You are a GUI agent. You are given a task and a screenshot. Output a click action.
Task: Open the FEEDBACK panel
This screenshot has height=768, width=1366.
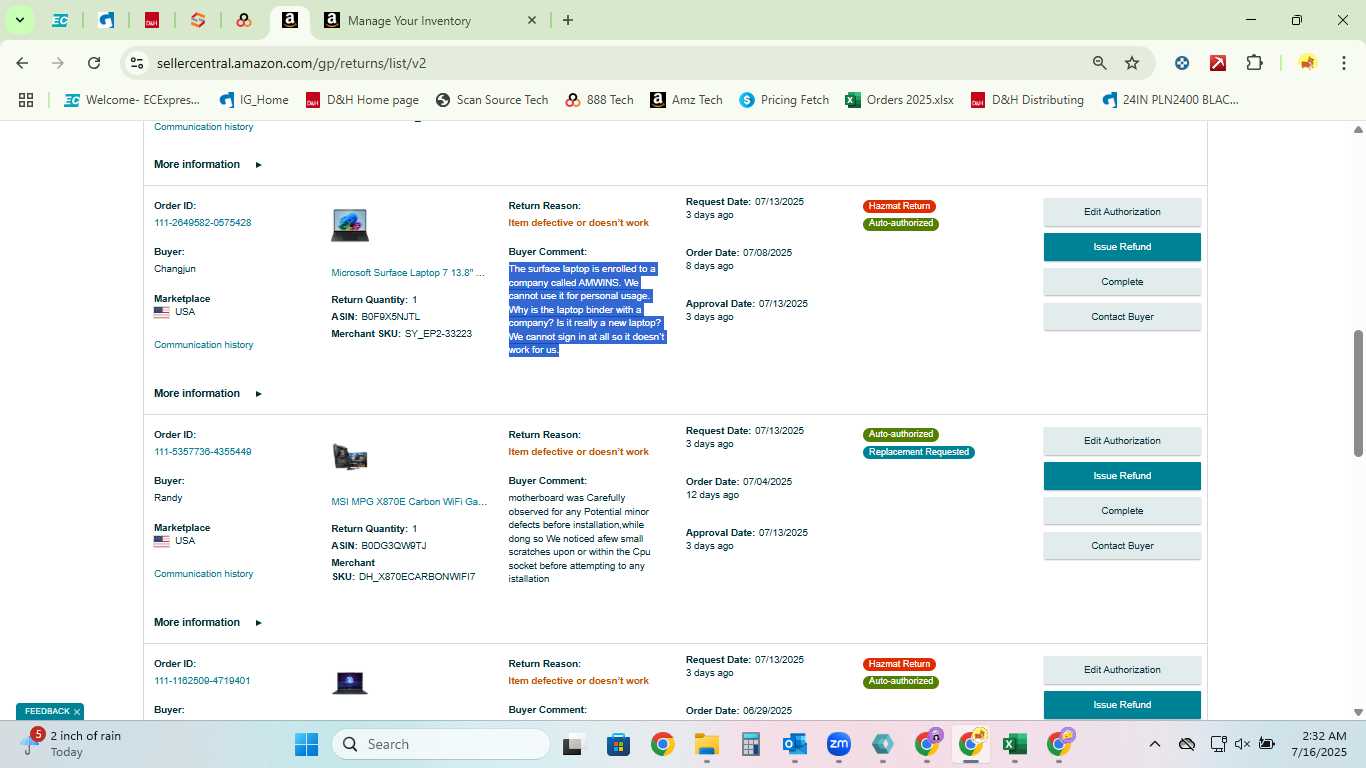click(47, 712)
